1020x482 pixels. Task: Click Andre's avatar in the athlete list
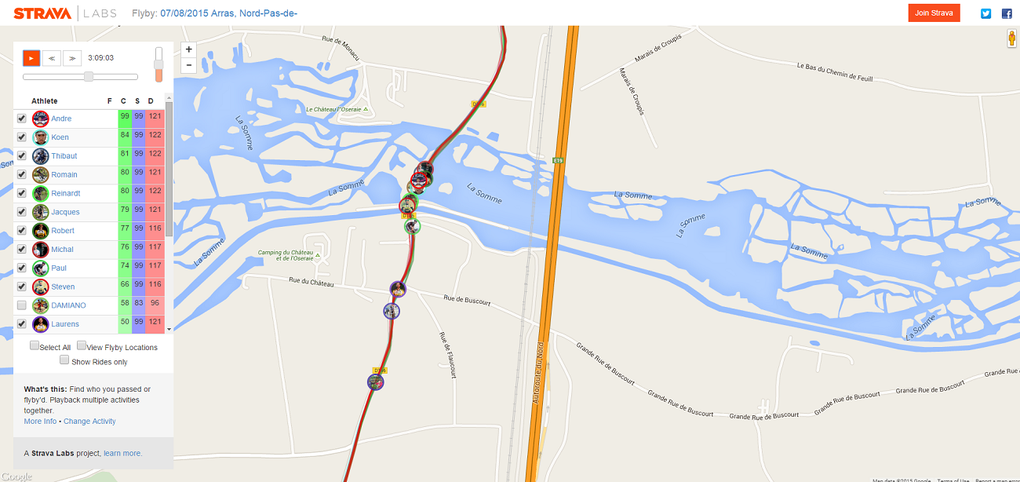pos(40,119)
